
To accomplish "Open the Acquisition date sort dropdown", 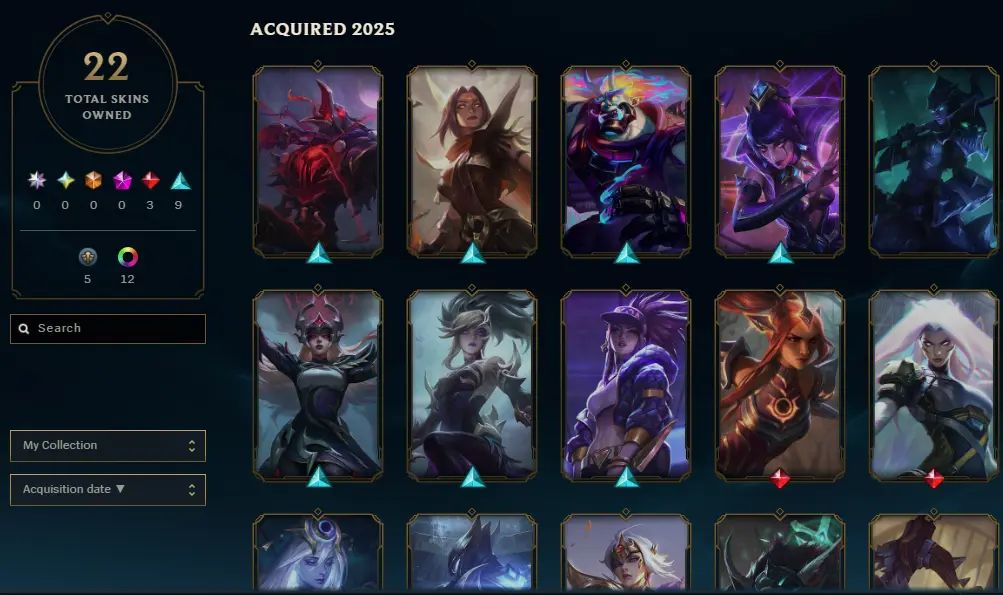I will (107, 490).
